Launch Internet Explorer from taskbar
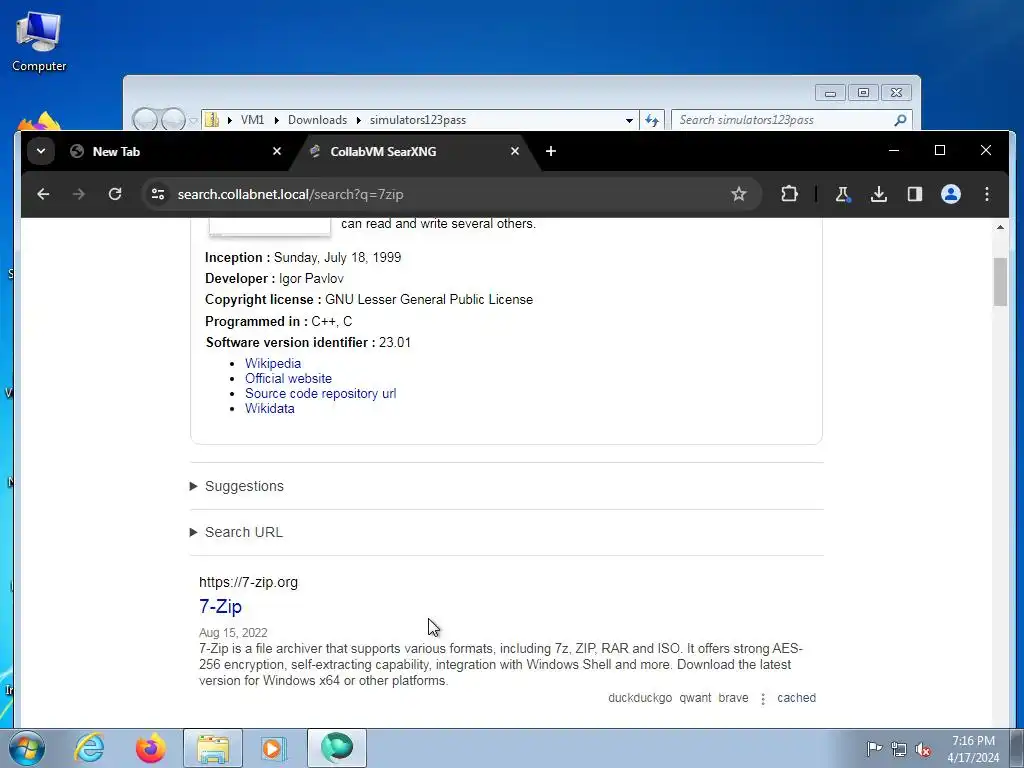The image size is (1024, 768). pyautogui.click(x=89, y=748)
